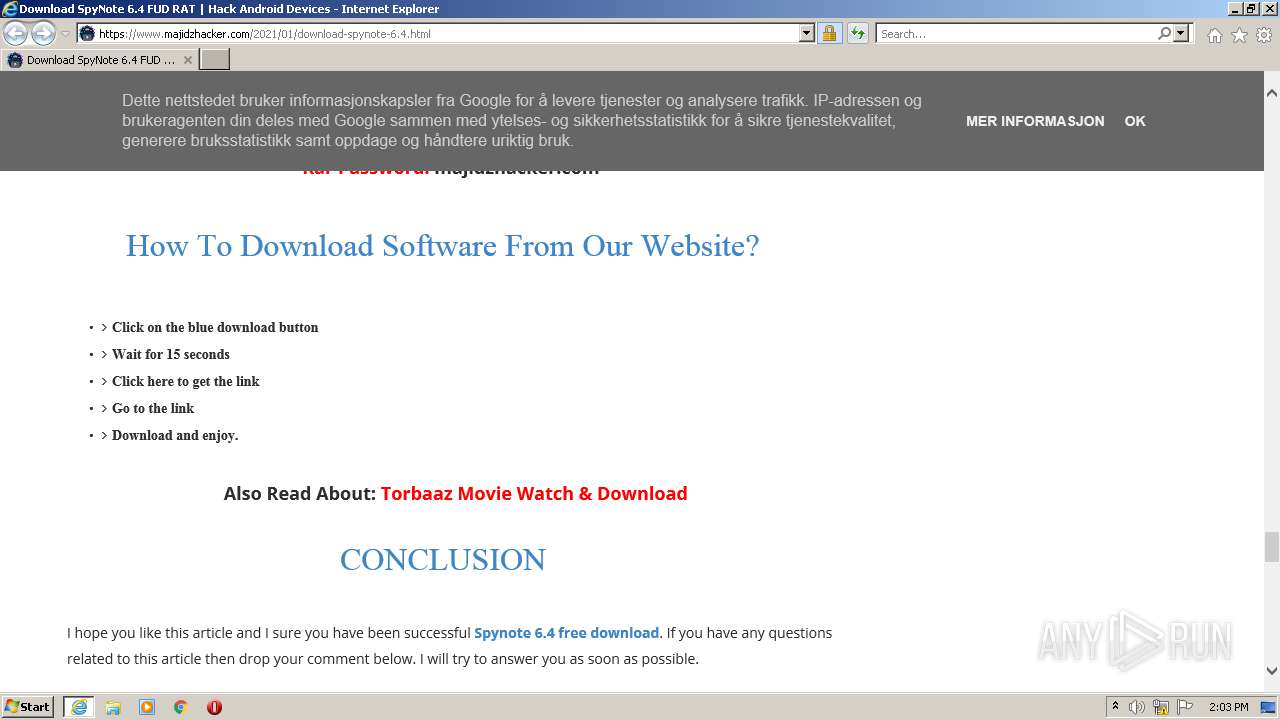Open a new blank tab

215,60
